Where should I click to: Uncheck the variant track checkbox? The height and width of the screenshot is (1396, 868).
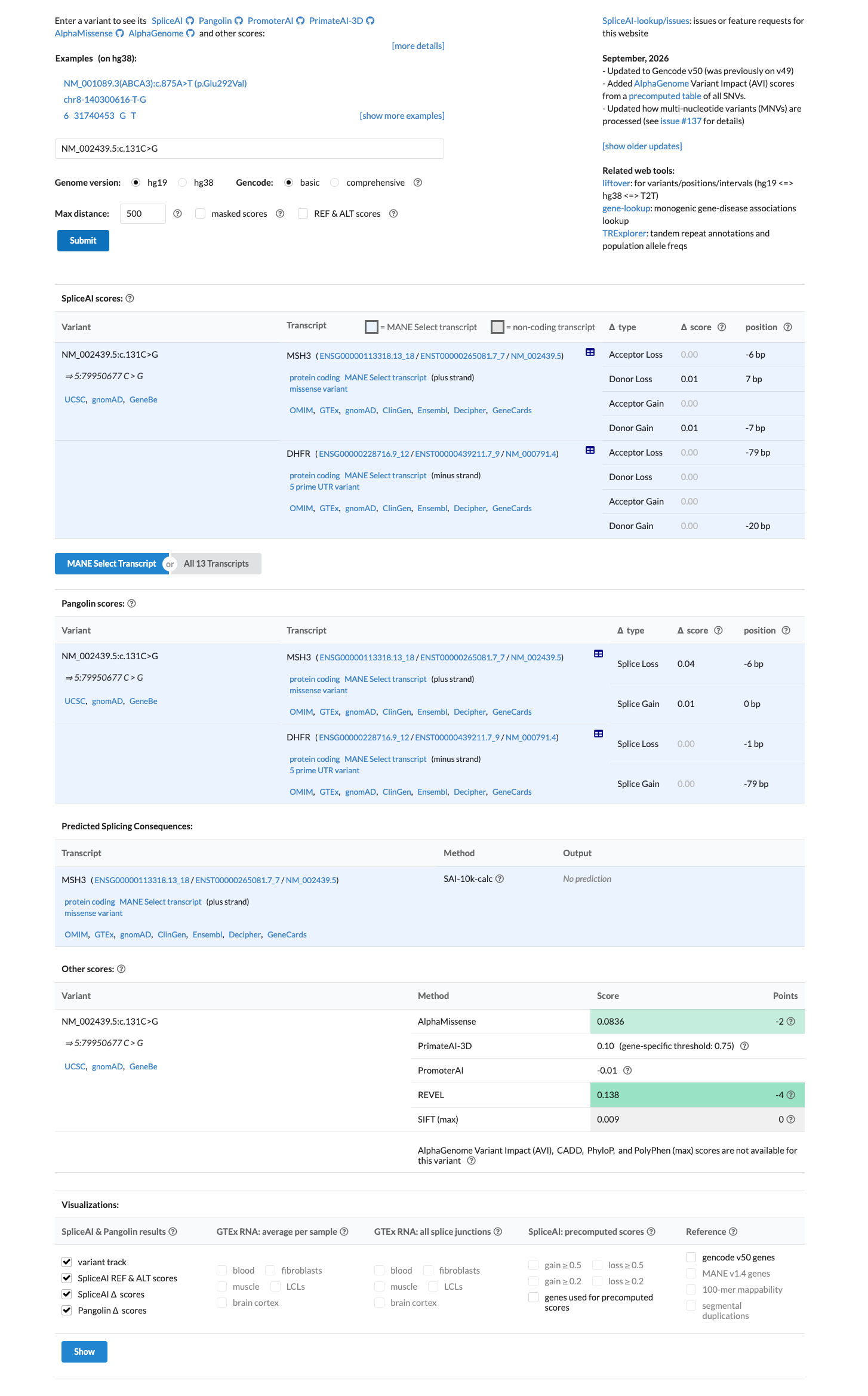point(67,1262)
